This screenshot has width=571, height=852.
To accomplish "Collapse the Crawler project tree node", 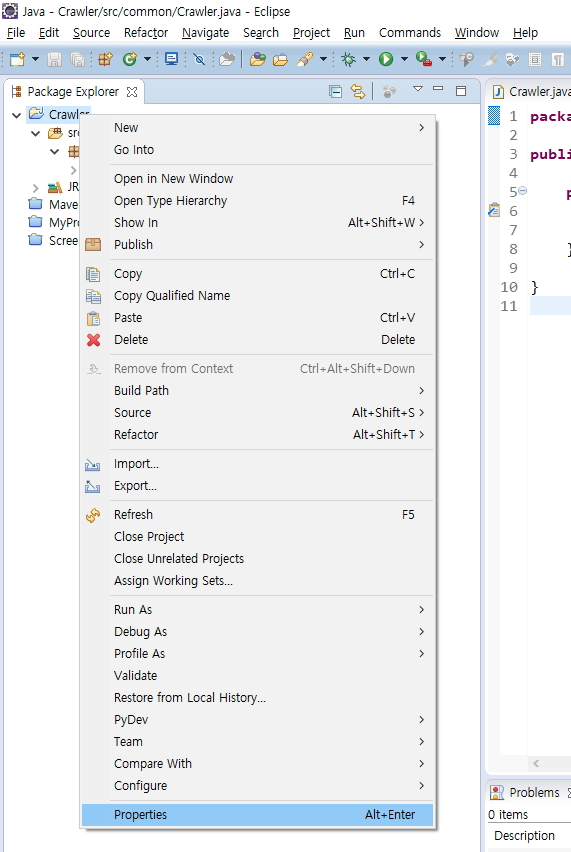I will pos(16,115).
